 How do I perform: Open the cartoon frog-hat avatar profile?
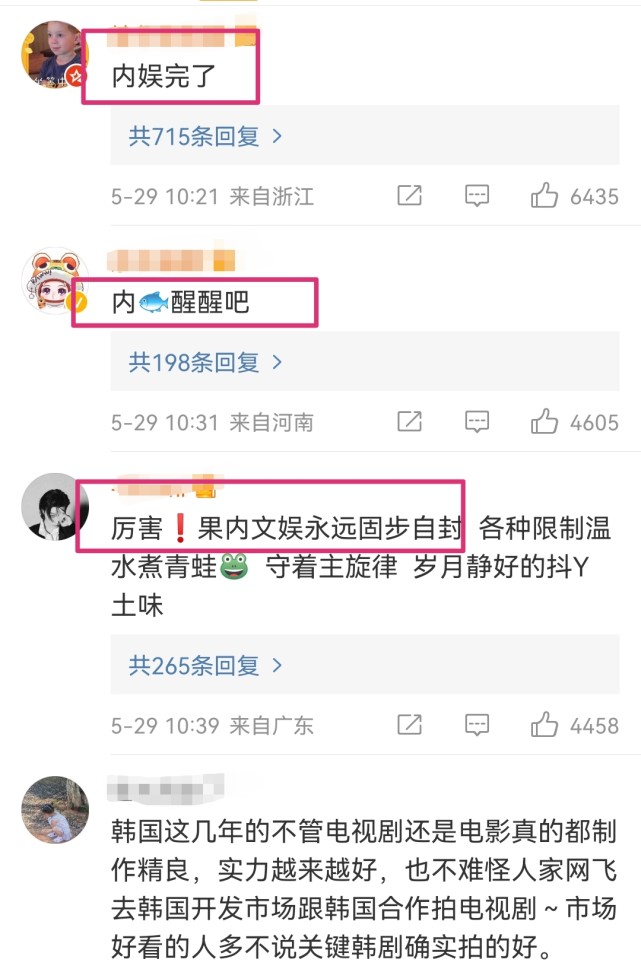[x=54, y=281]
